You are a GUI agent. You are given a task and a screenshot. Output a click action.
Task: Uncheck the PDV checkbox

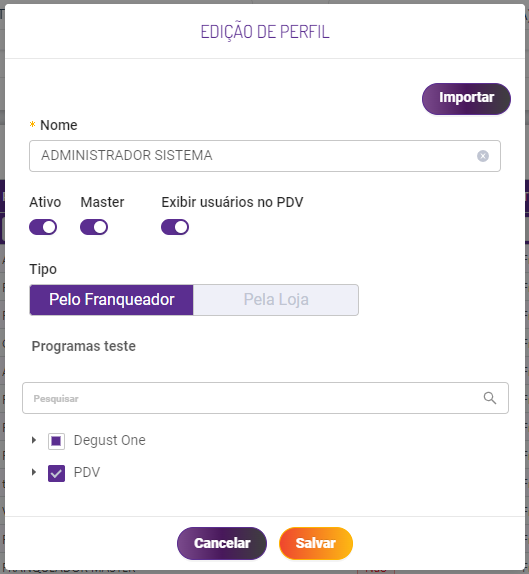[x=56, y=473]
